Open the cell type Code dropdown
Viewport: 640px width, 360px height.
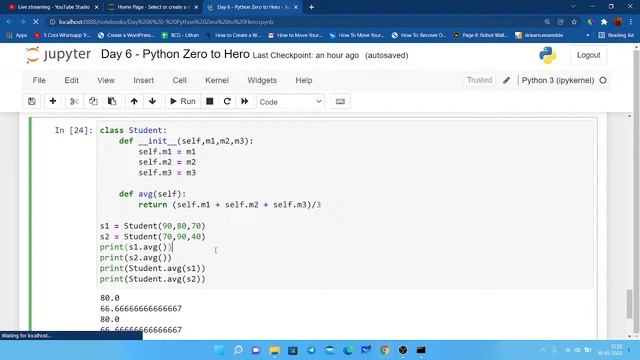pos(290,102)
